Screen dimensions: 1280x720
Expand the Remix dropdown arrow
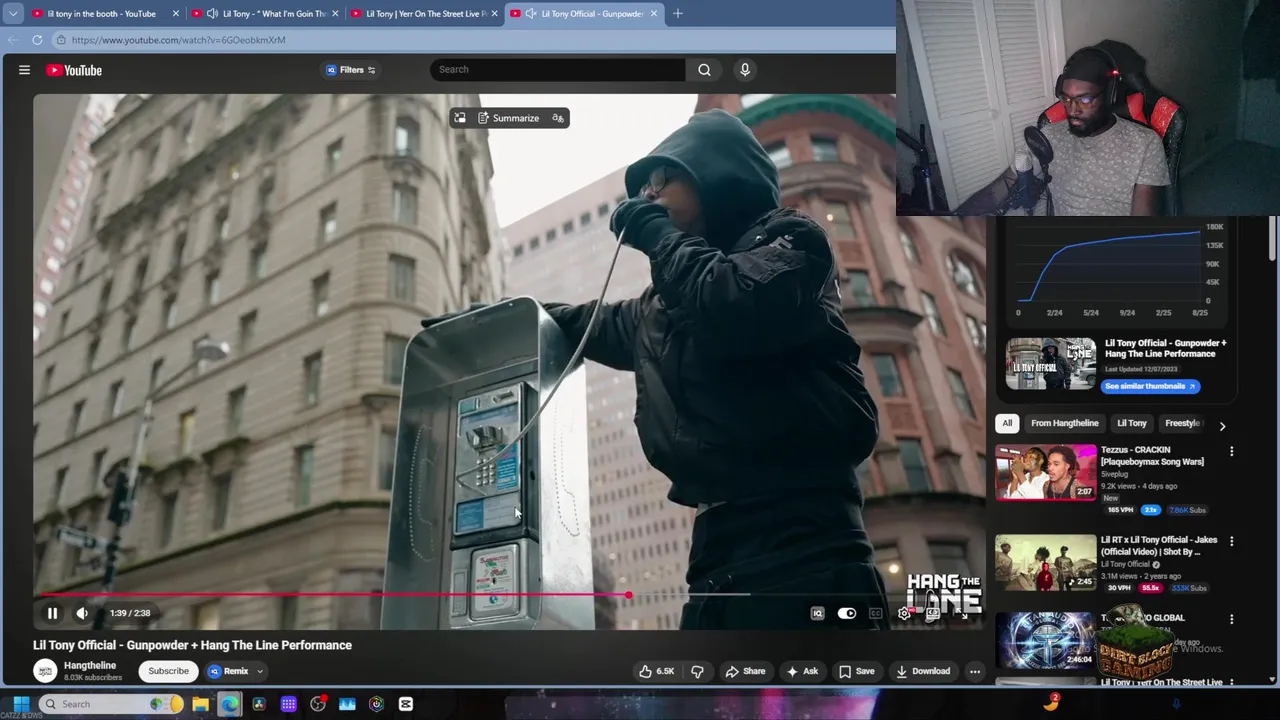[x=259, y=672]
